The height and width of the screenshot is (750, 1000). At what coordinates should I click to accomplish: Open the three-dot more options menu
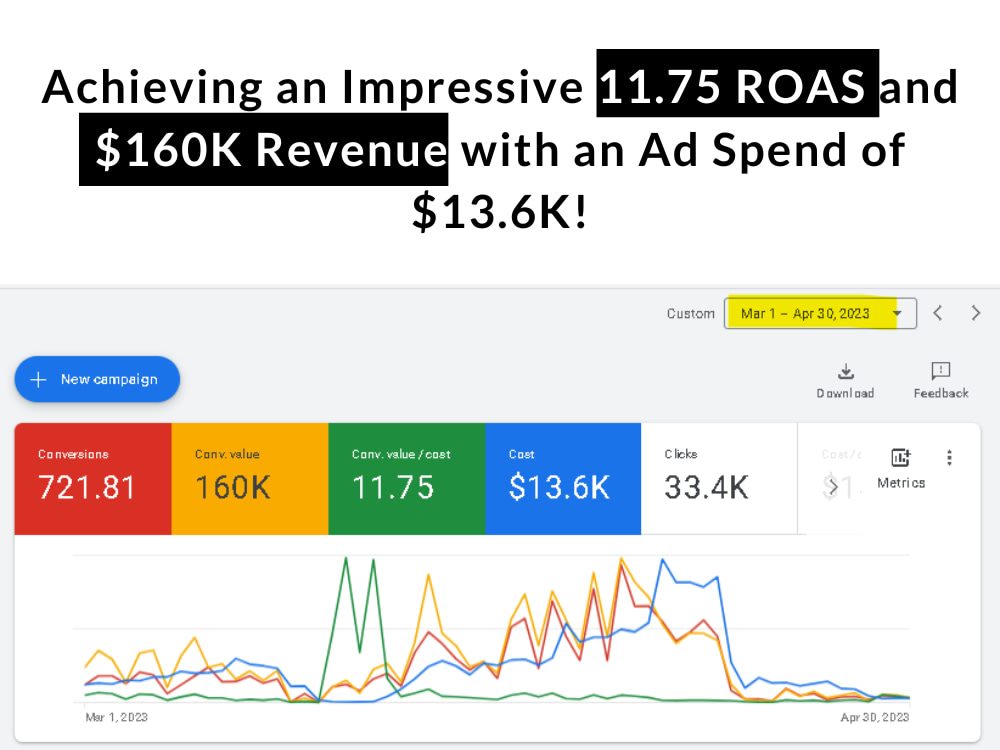tap(950, 457)
